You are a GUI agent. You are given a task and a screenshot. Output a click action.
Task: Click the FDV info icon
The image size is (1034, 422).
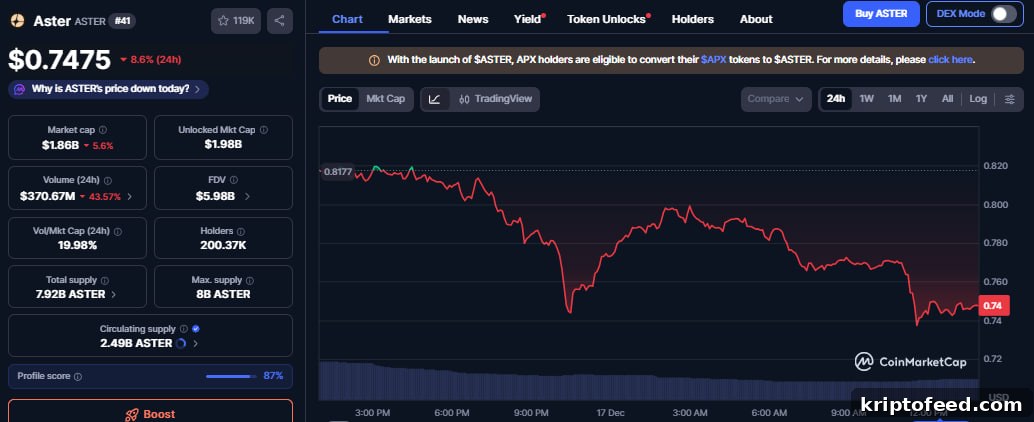pos(233,180)
